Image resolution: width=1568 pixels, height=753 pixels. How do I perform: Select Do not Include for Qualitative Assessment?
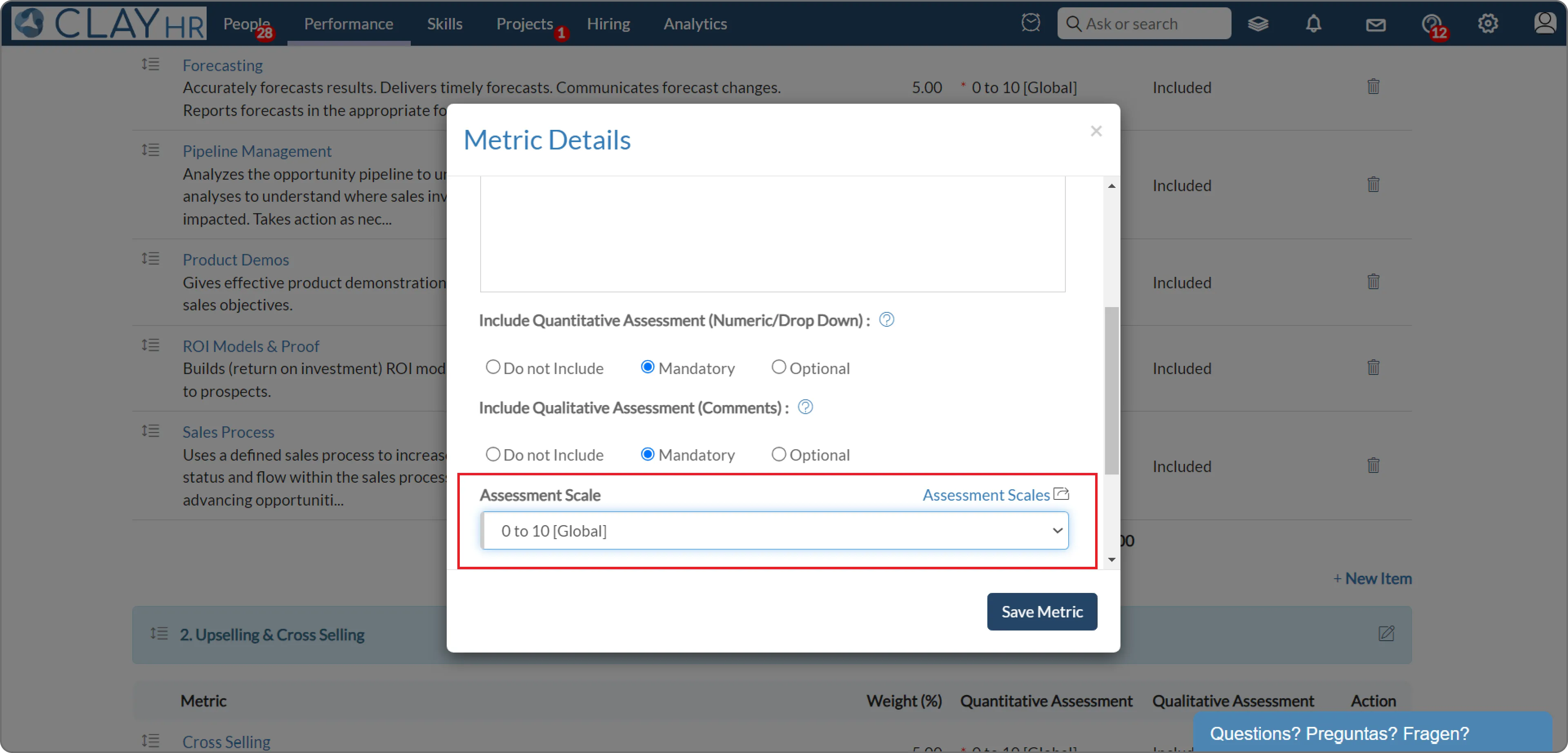492,454
